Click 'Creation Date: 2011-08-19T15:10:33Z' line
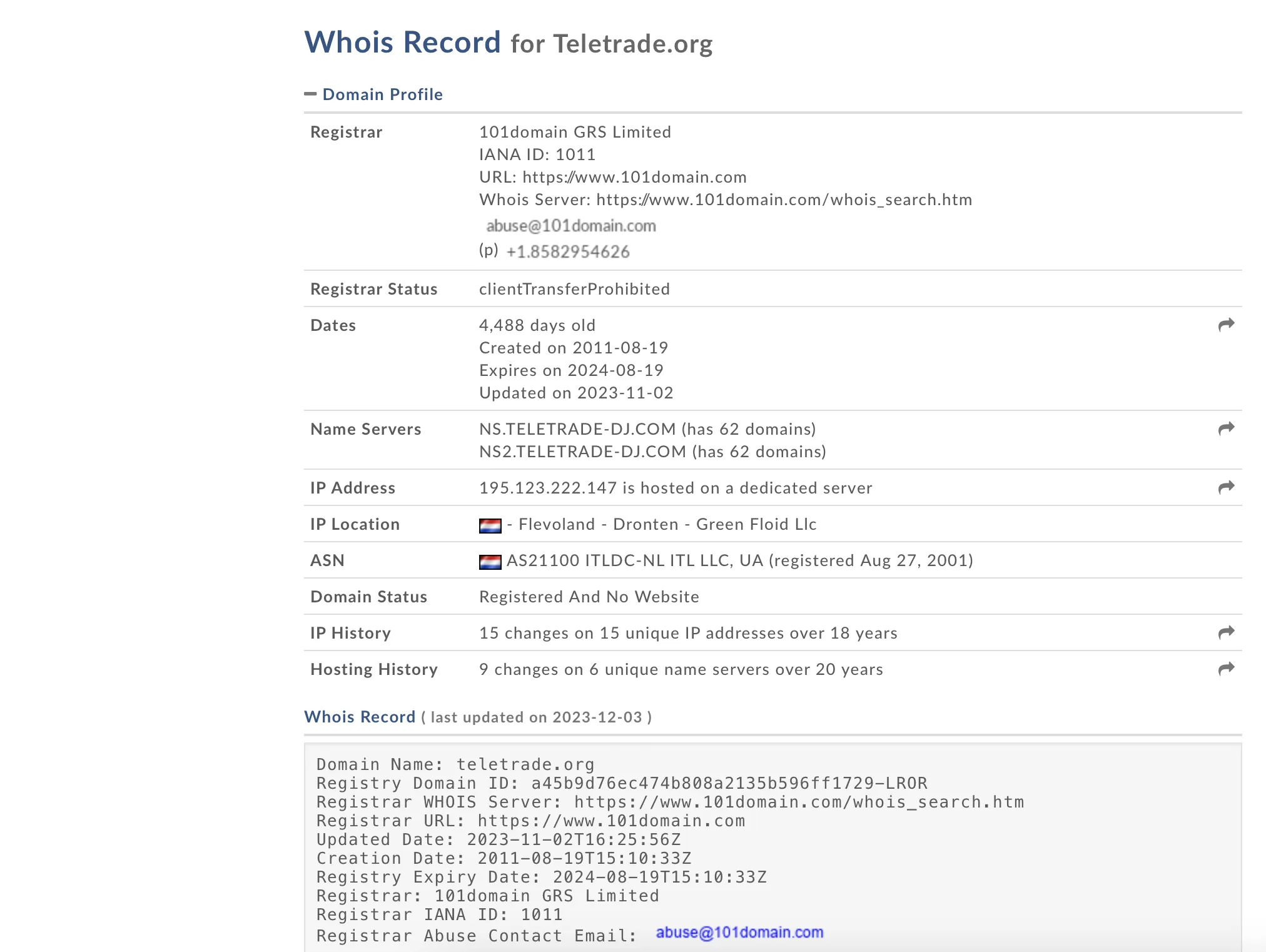The height and width of the screenshot is (952, 1266). [504, 858]
